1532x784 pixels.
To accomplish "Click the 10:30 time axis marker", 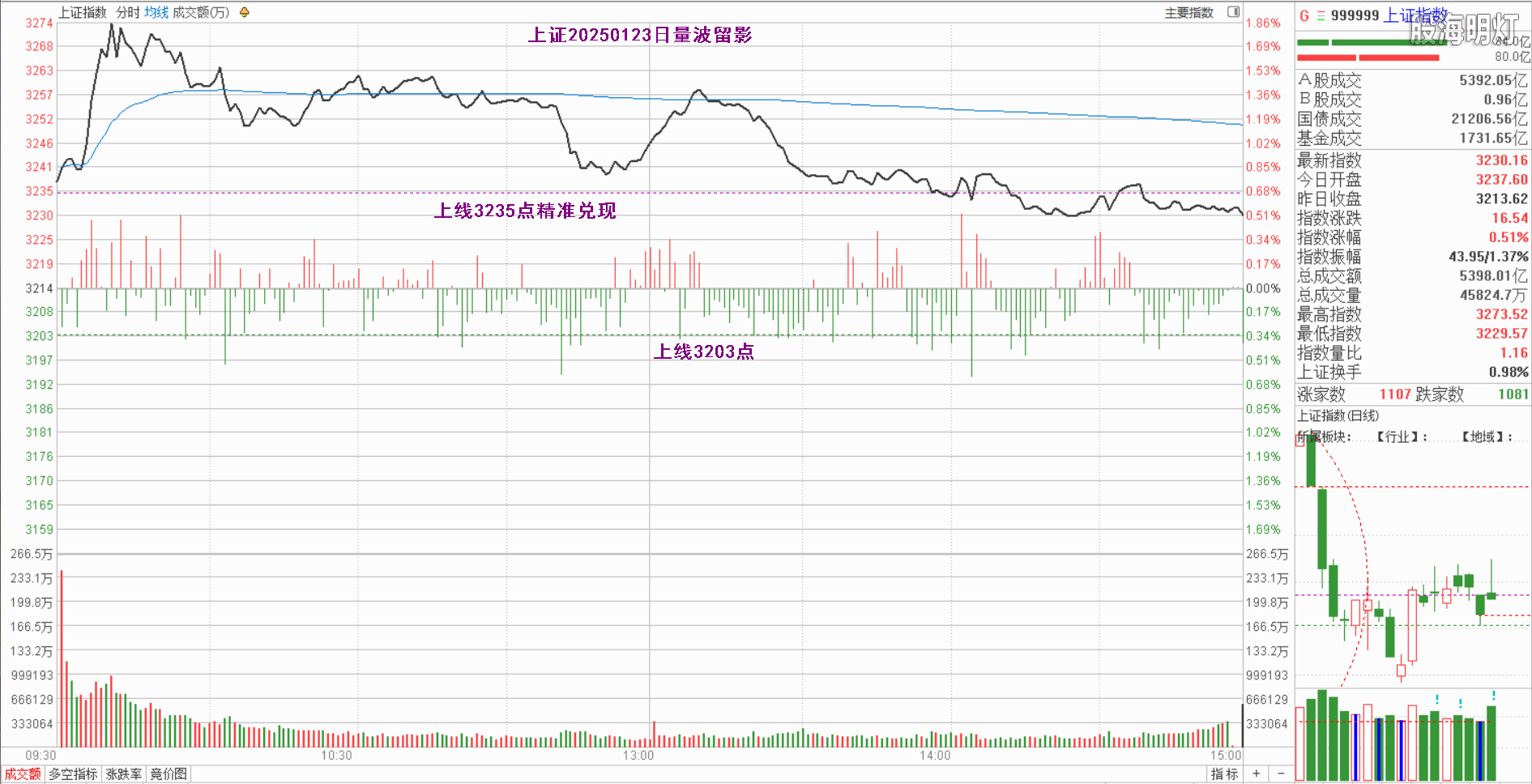I will point(336,756).
